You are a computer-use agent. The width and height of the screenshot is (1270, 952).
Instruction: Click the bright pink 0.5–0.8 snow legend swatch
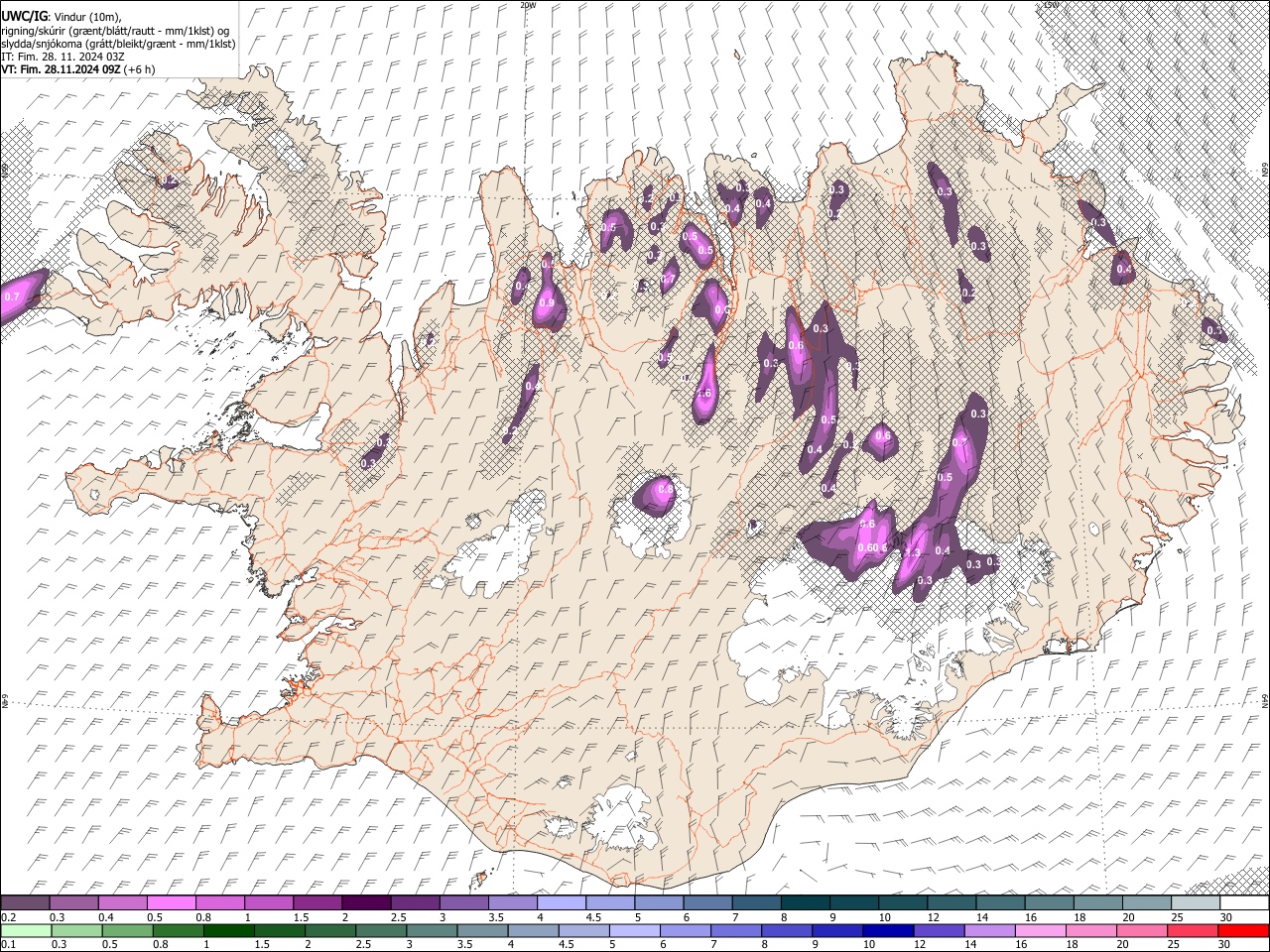171,903
